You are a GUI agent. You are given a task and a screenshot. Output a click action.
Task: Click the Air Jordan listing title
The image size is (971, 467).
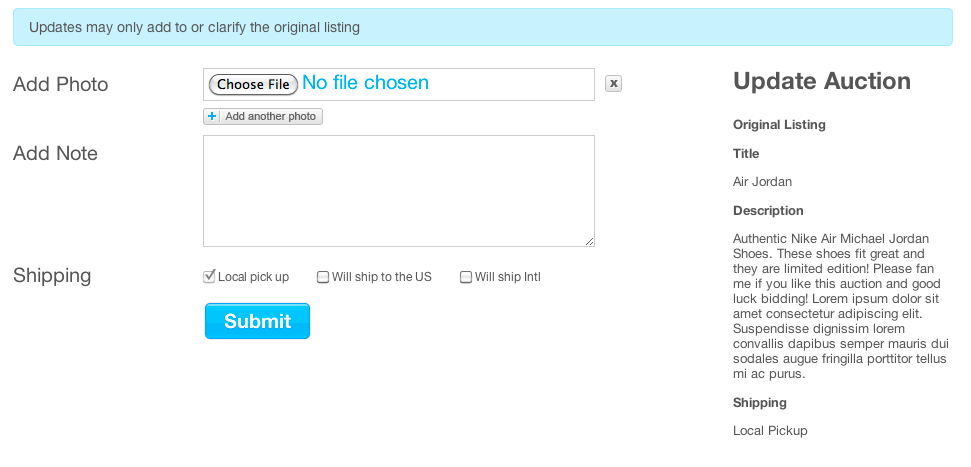pyautogui.click(x=762, y=182)
